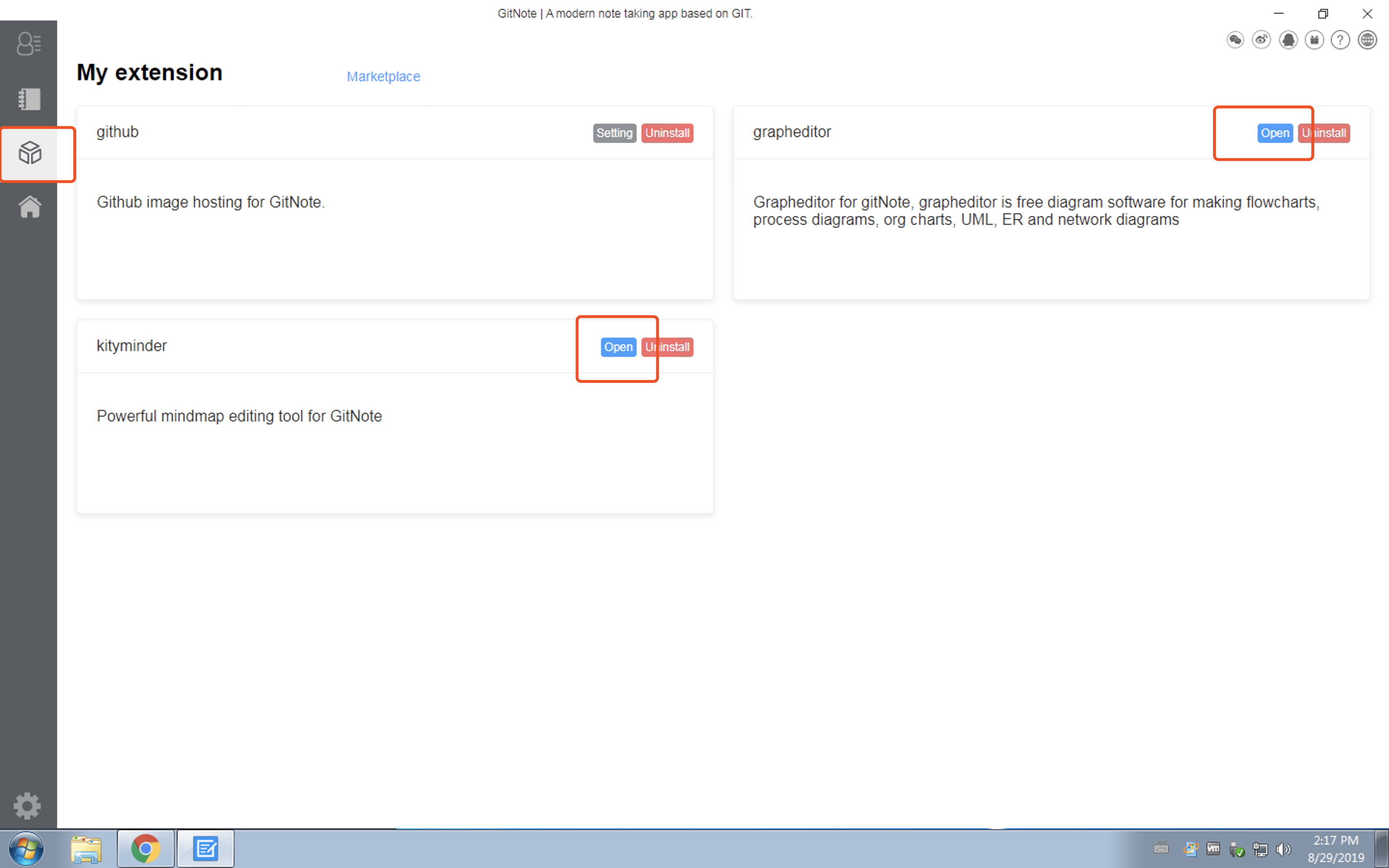Click the globe language icon
1389x868 pixels.
tap(1367, 40)
